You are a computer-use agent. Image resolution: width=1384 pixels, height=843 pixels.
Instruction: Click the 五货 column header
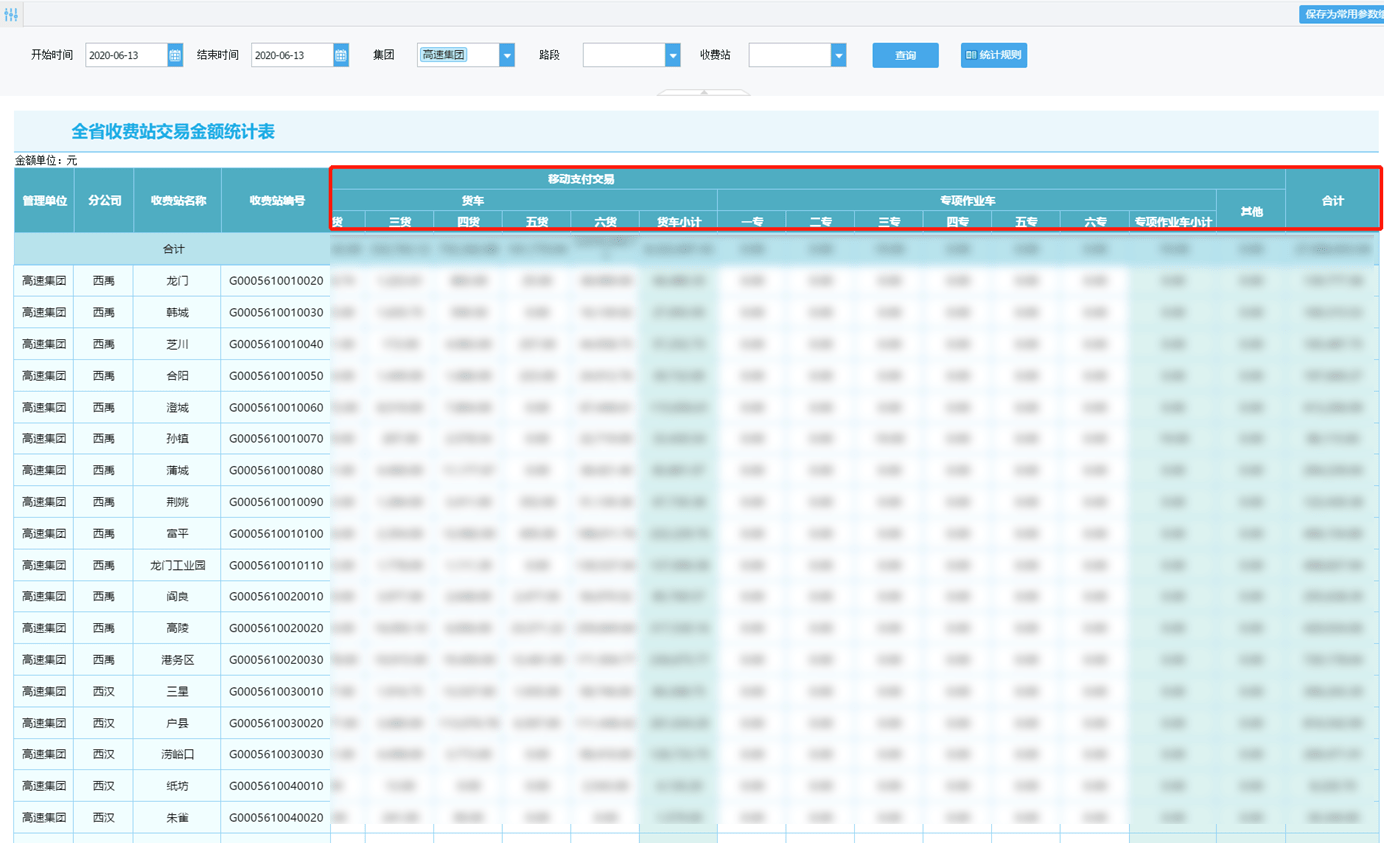pos(536,222)
